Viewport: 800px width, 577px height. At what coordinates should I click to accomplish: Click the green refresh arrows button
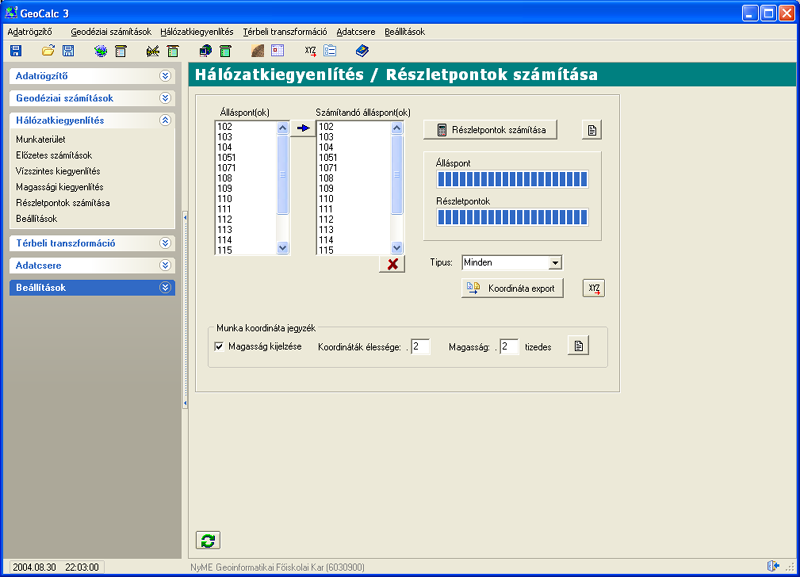click(208, 540)
